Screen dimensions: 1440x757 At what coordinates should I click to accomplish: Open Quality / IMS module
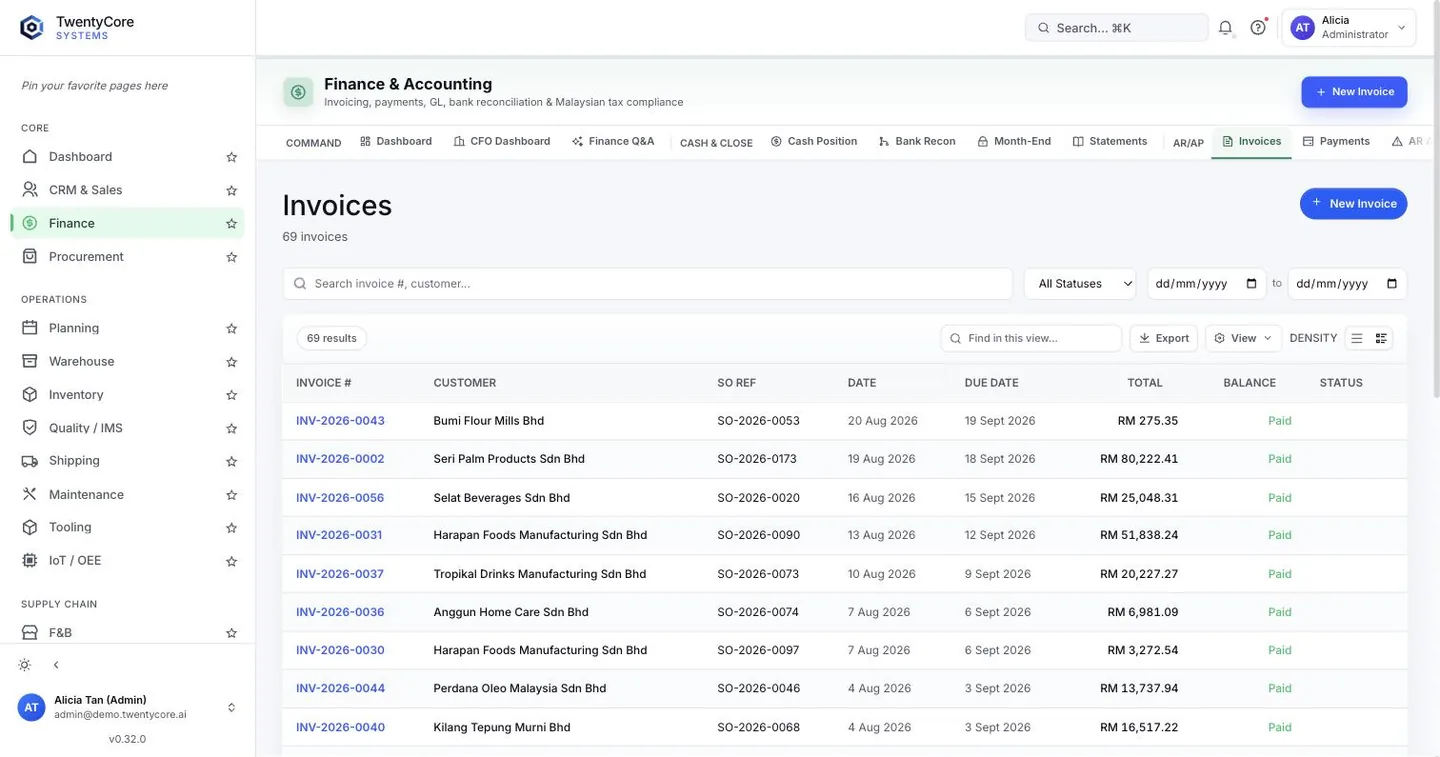[127, 428]
